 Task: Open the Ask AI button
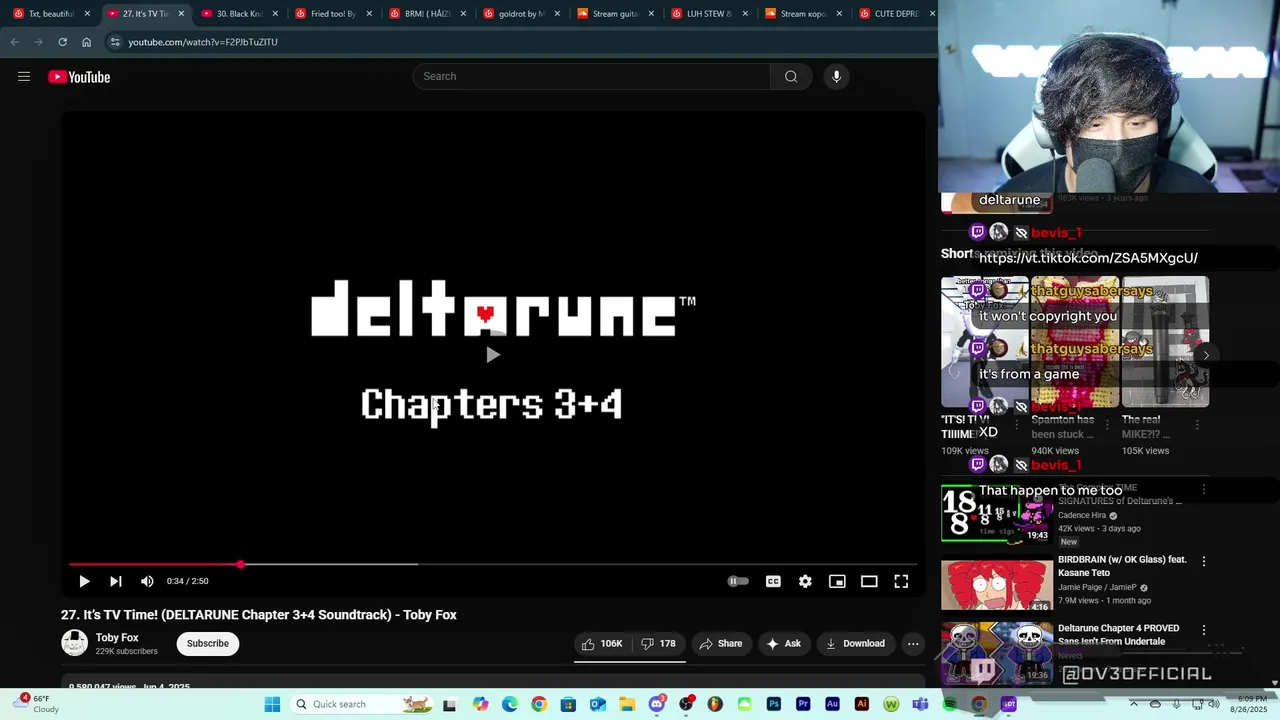pyautogui.click(x=784, y=644)
